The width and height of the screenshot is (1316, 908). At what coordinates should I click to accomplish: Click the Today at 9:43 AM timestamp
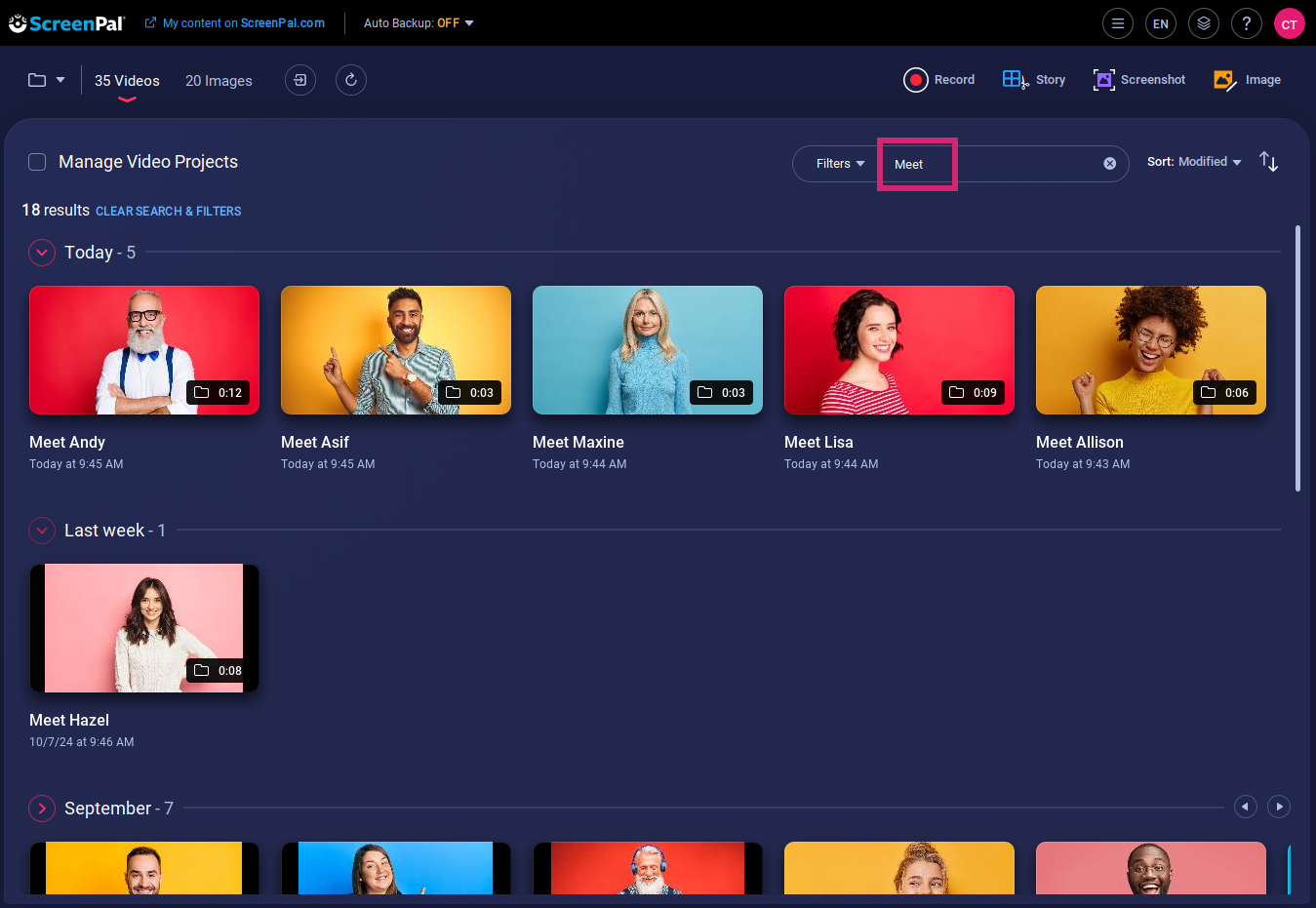pyautogui.click(x=1083, y=464)
